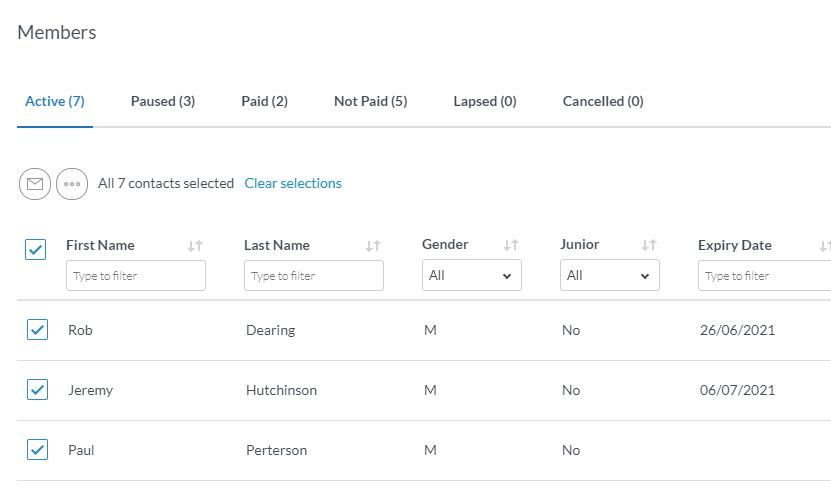Click the Clear selections link
The width and height of the screenshot is (831, 489).
293,184
